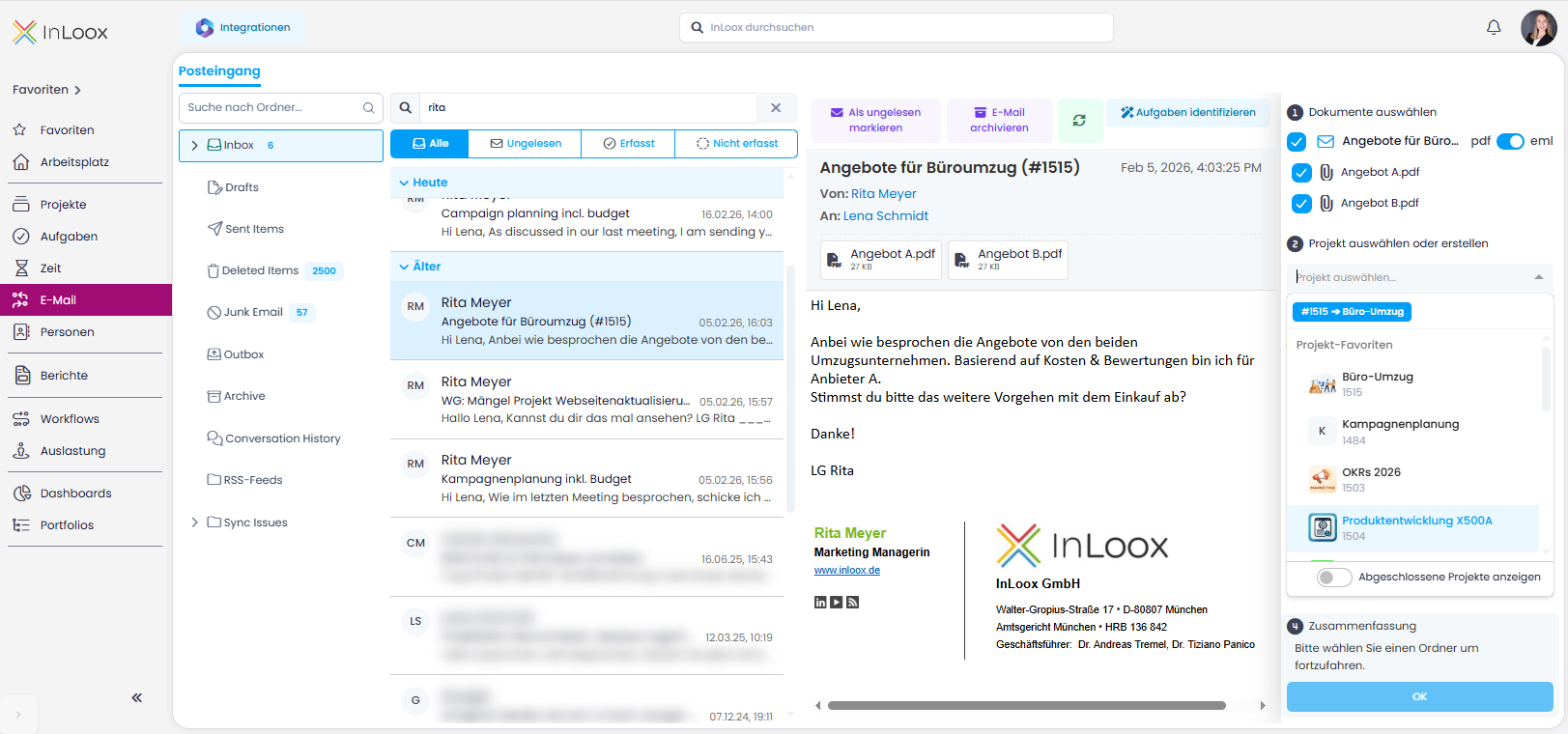Switch the pdf/eml format toggle
The image size is (1568, 734).
coord(1510,141)
